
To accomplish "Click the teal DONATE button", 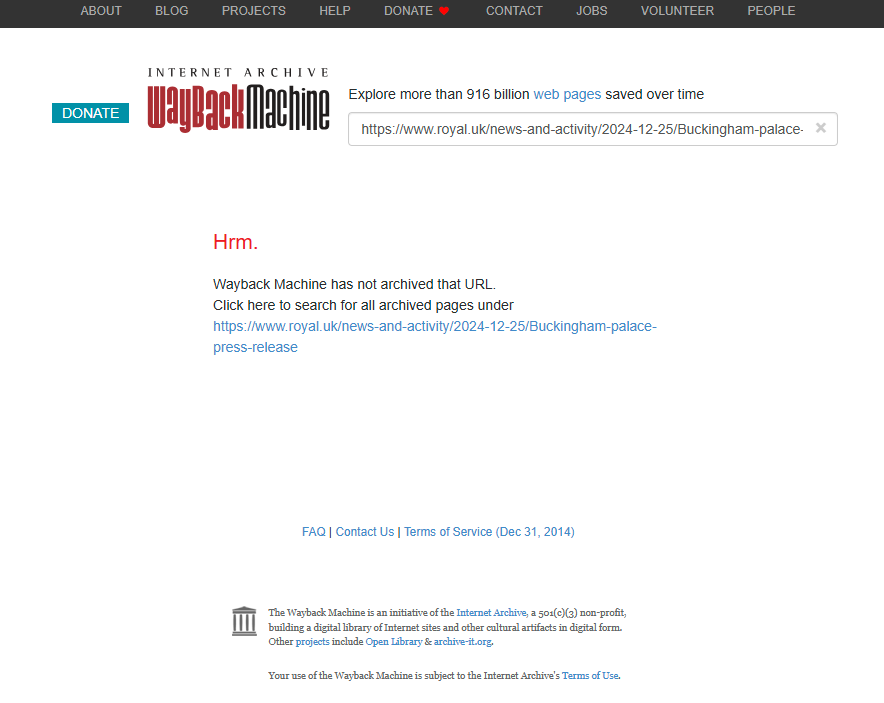I will 90,113.
